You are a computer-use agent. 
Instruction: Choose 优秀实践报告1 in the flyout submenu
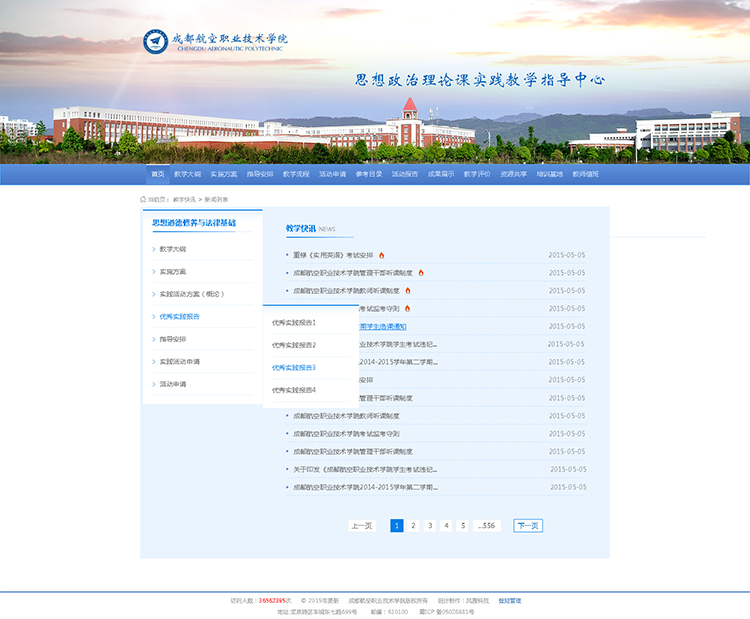pyautogui.click(x=294, y=322)
